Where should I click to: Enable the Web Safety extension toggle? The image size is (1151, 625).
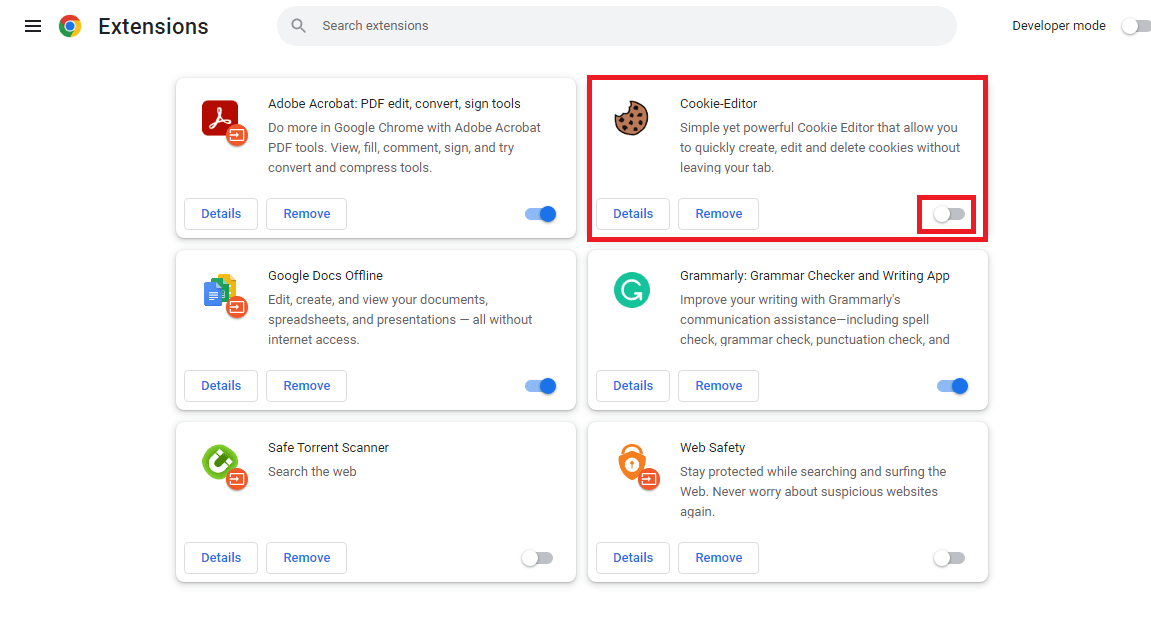949,558
